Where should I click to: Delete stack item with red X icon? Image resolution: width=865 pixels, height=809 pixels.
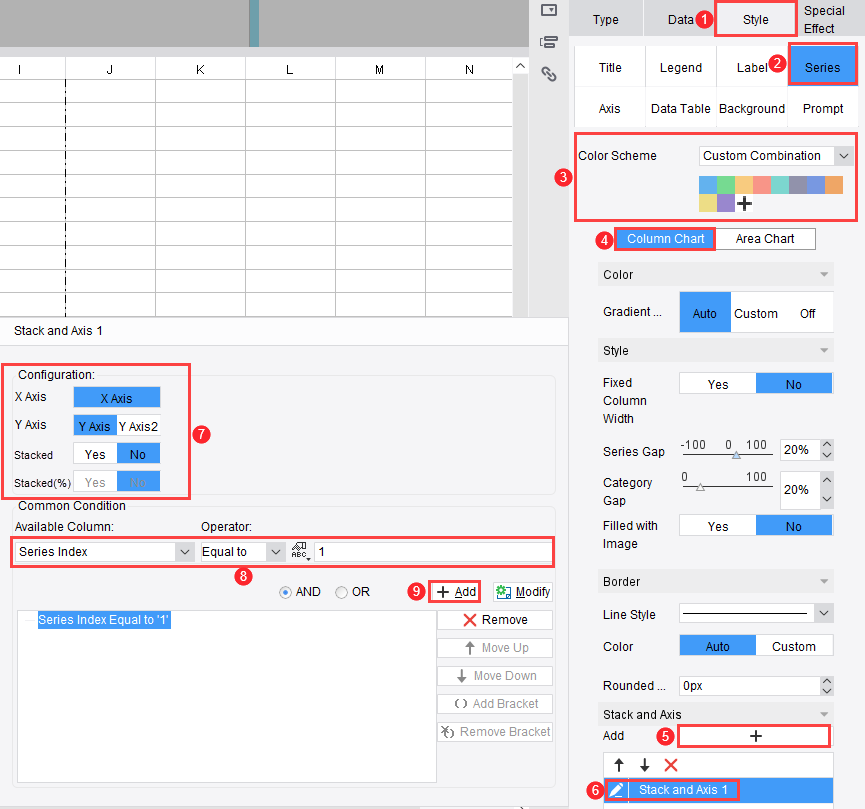671,765
